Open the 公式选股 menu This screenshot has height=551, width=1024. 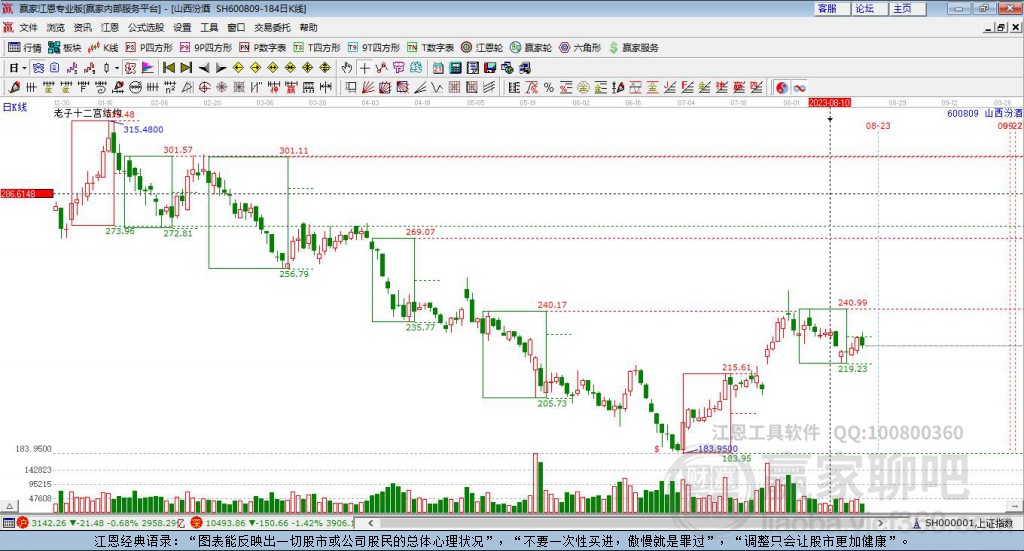click(146, 27)
